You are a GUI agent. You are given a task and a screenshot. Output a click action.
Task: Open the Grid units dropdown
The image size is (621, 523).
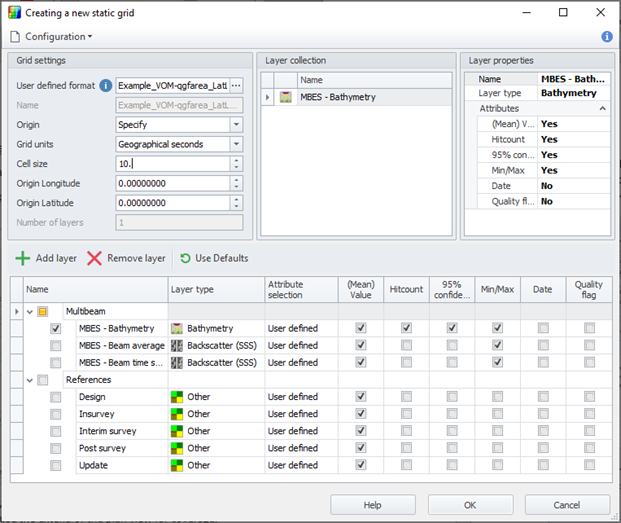coord(236,144)
